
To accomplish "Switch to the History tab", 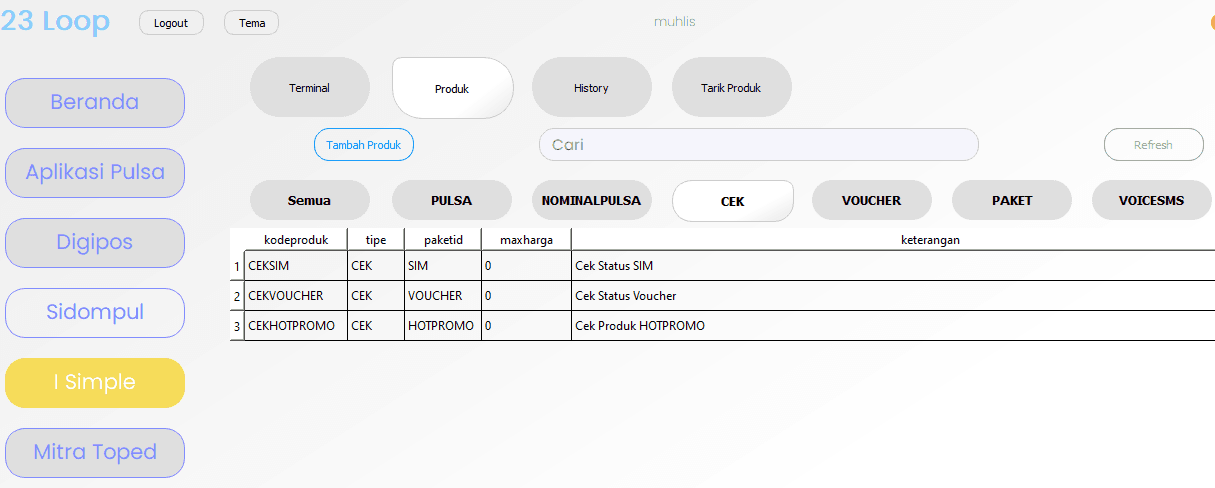I will click(591, 88).
